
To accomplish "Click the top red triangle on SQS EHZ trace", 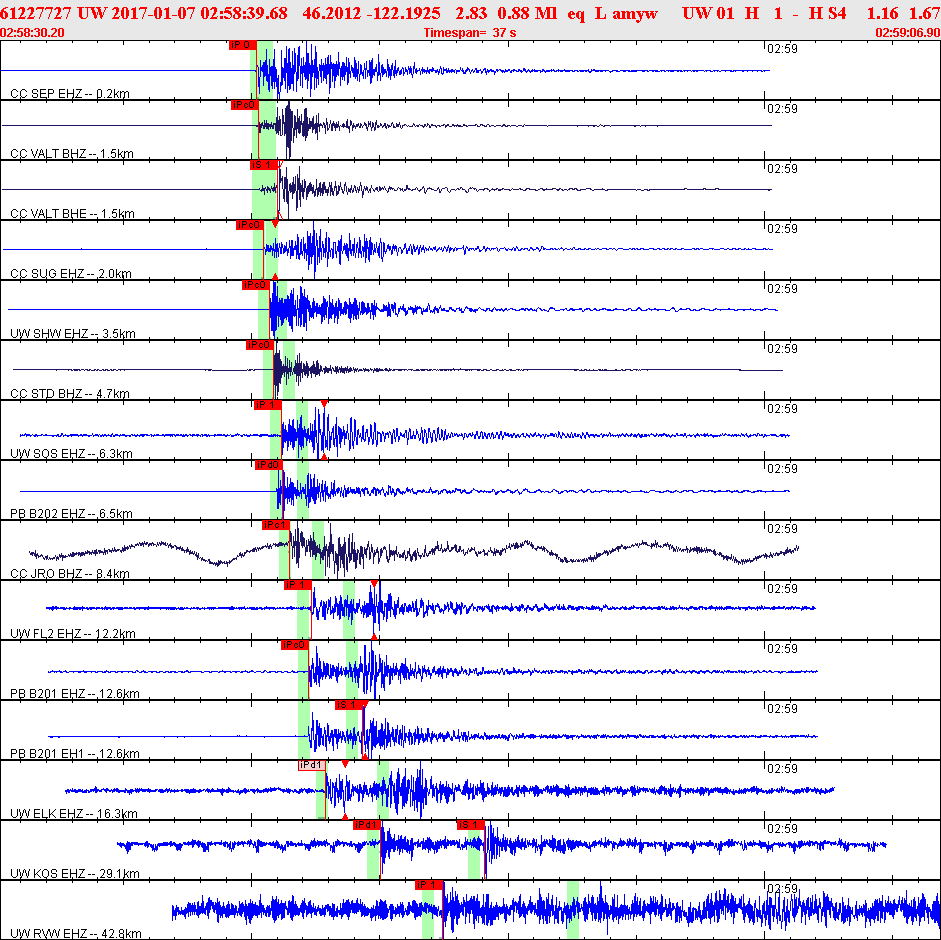I will pyautogui.click(x=324, y=403).
